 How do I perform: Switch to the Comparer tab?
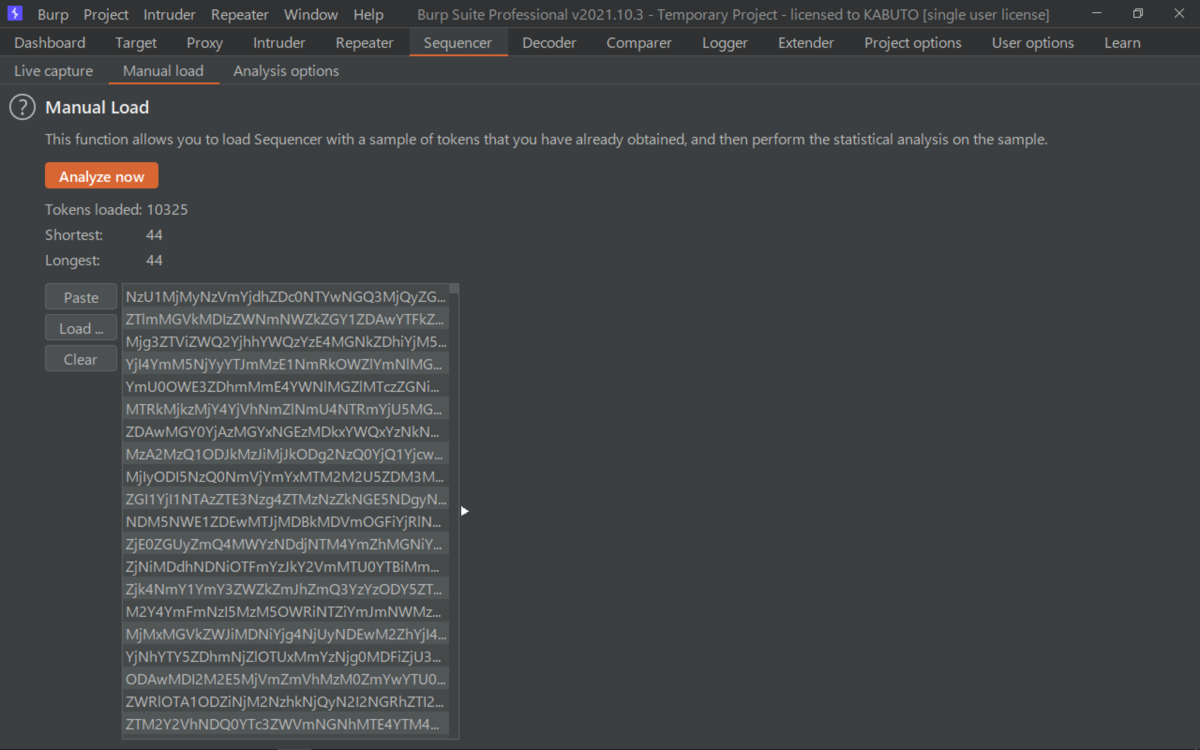point(639,43)
